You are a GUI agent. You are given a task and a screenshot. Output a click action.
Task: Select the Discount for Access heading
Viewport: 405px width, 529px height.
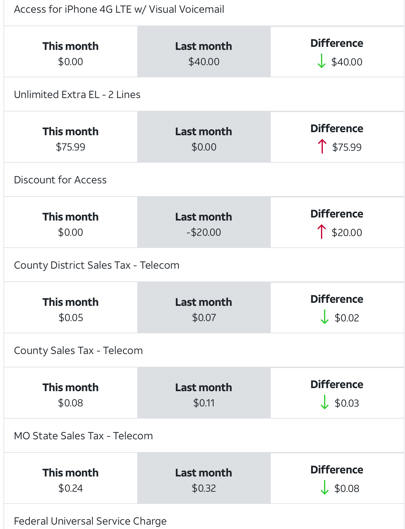pyautogui.click(x=60, y=180)
